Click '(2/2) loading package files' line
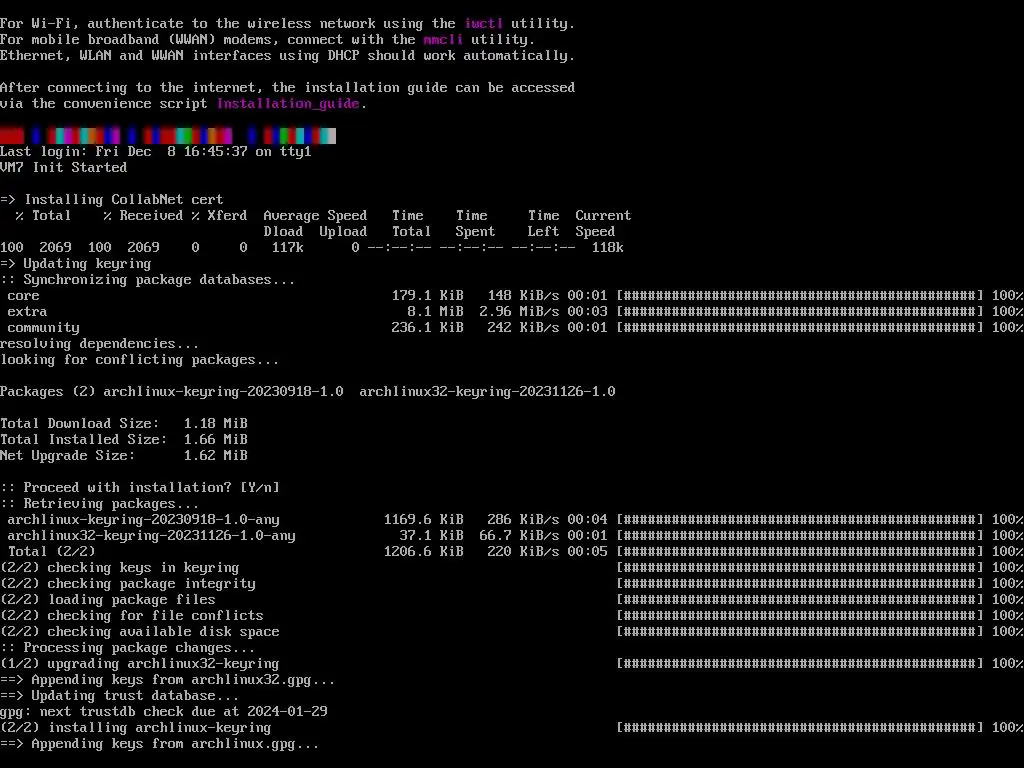Viewport: 1024px width, 768px height. tap(108, 600)
